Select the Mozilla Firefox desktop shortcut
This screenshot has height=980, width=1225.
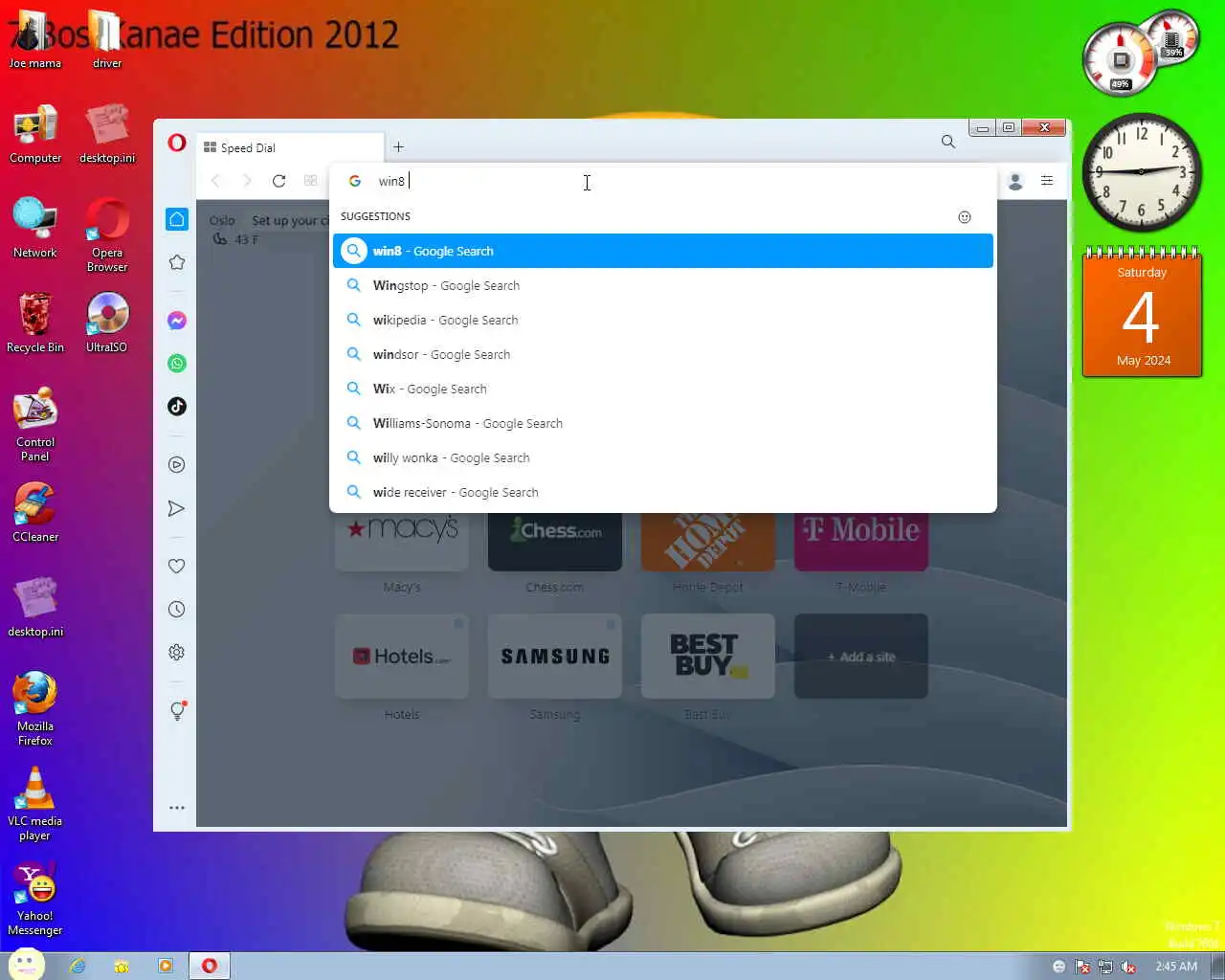click(x=35, y=709)
